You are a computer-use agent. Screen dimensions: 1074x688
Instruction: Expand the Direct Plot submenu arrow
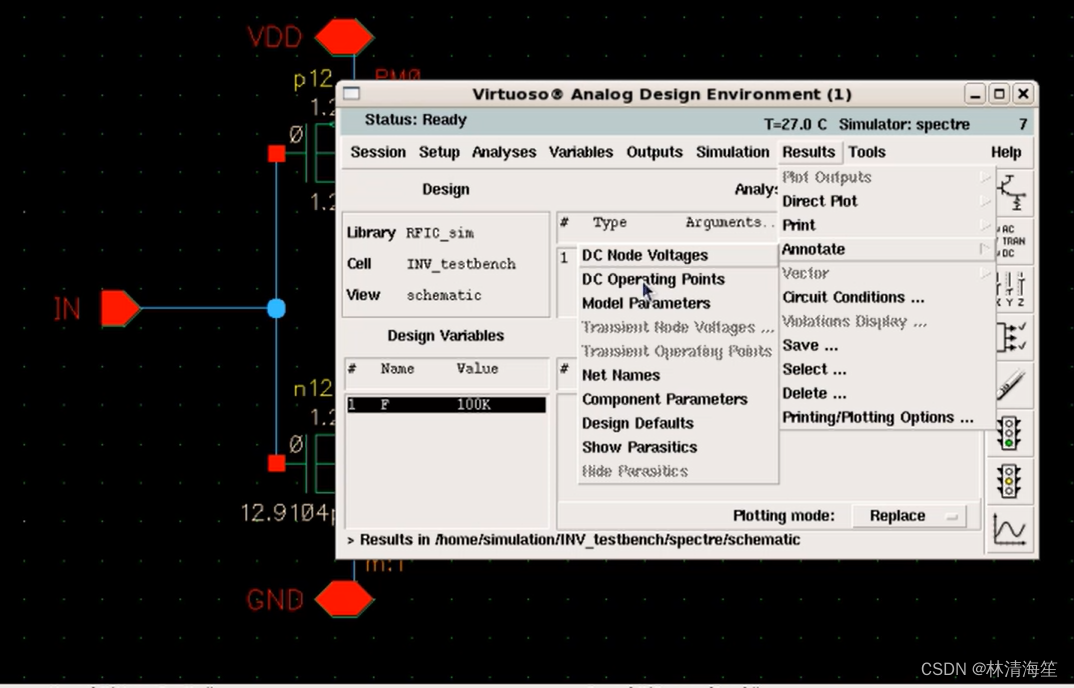(985, 201)
